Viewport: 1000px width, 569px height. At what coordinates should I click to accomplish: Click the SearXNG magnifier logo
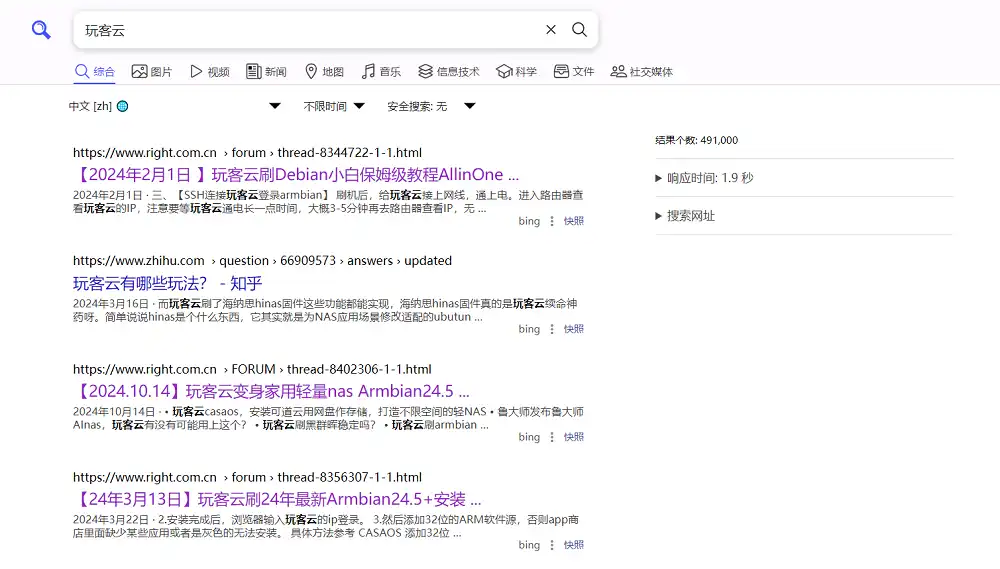click(x=41, y=29)
